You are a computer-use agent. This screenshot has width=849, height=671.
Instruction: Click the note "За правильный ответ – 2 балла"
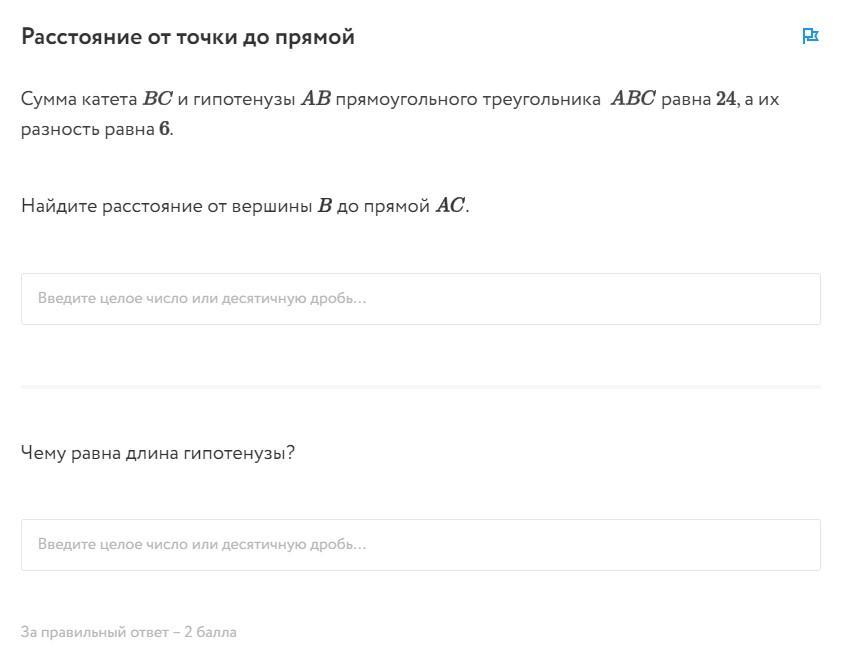pyautogui.click(x=129, y=632)
